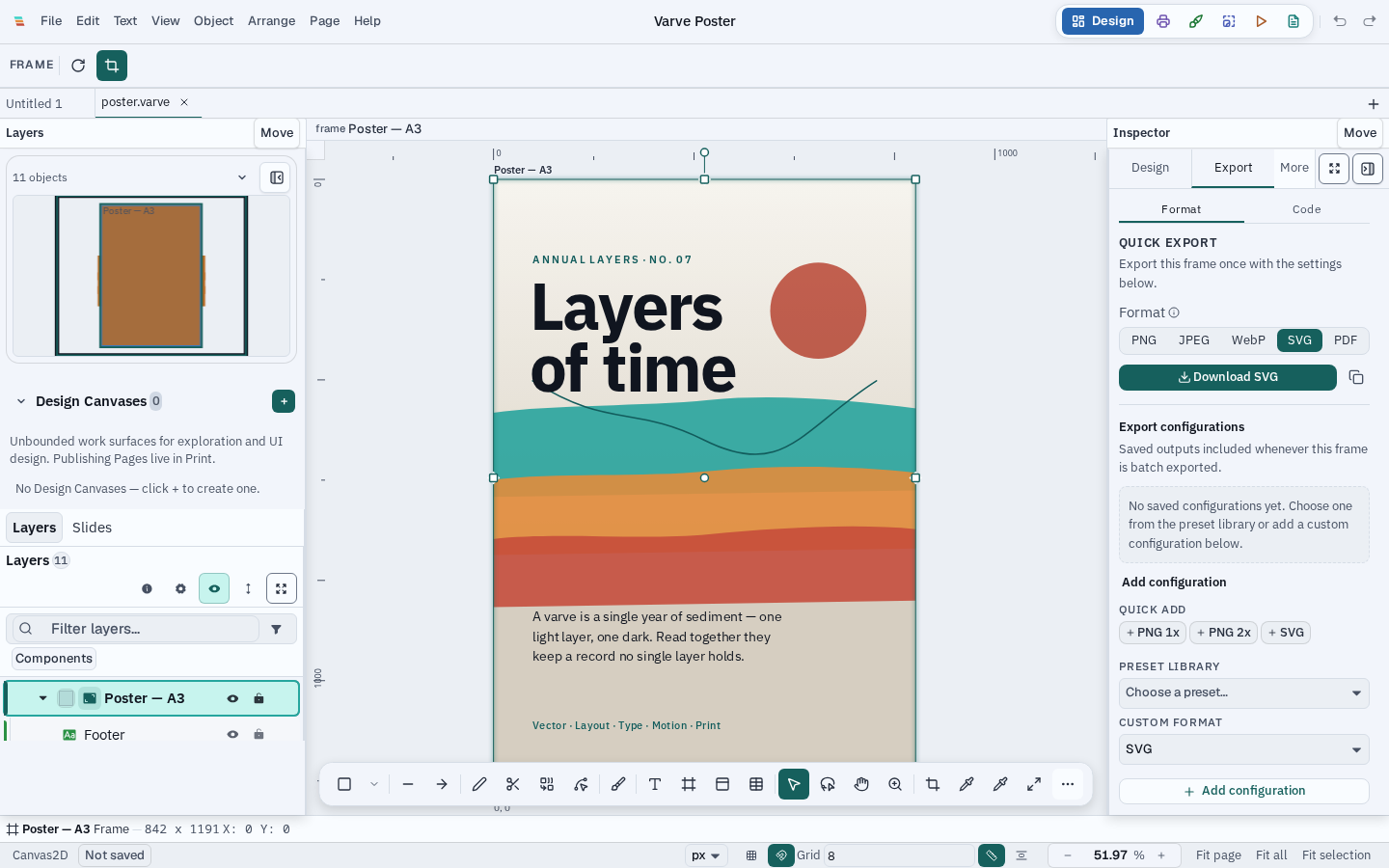Click the Download SVG button

[x=1228, y=377]
